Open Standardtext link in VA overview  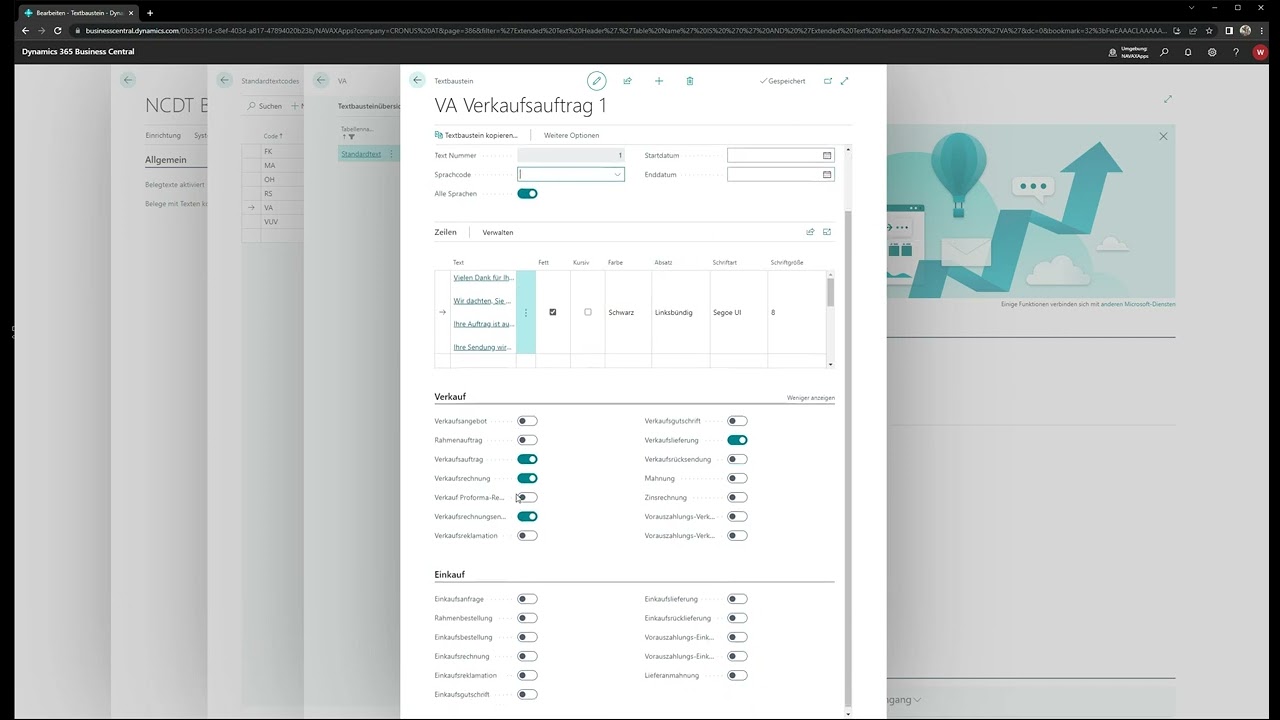[x=361, y=154]
